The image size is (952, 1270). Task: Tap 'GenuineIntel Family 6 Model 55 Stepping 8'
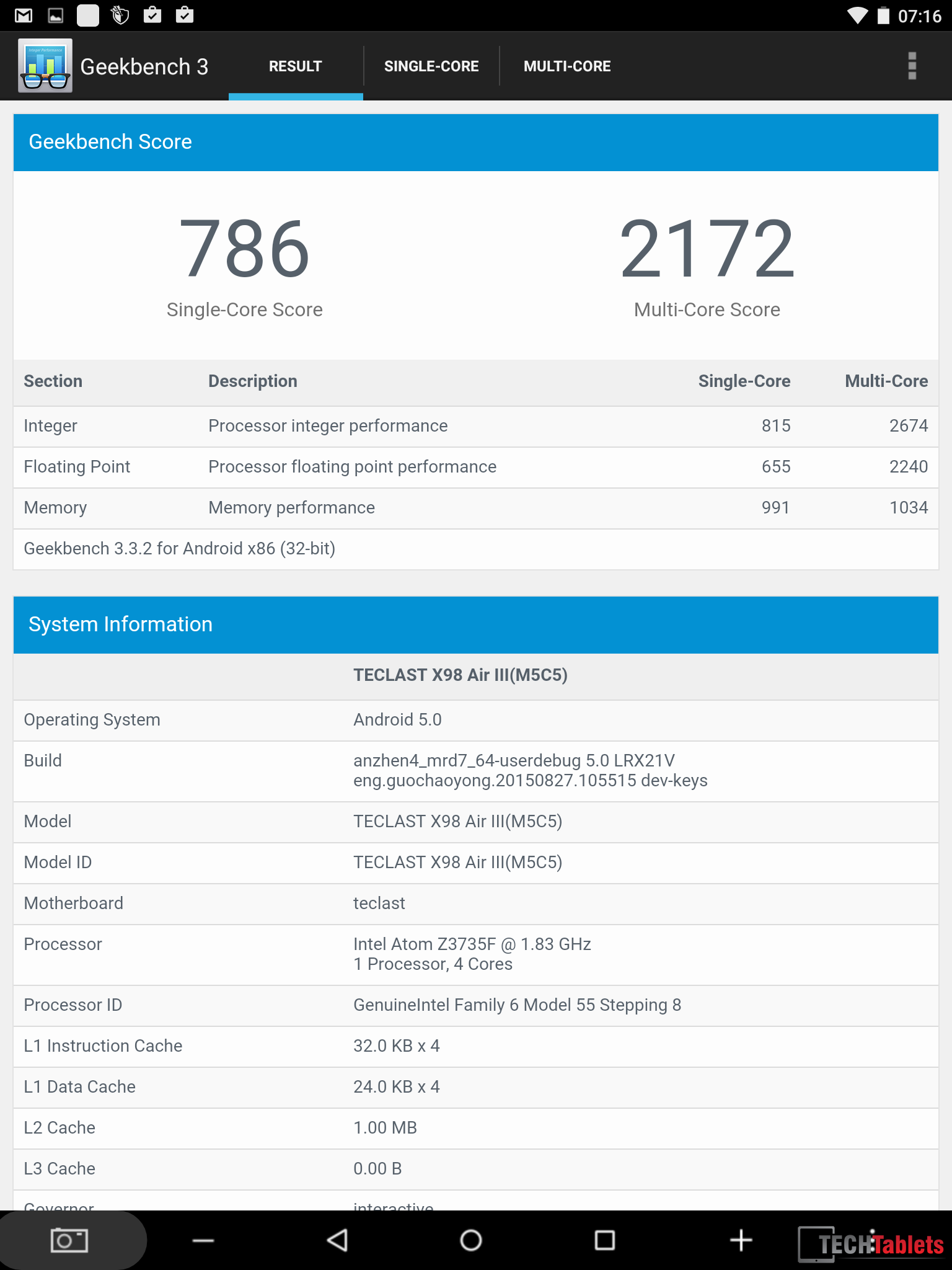[518, 1005]
